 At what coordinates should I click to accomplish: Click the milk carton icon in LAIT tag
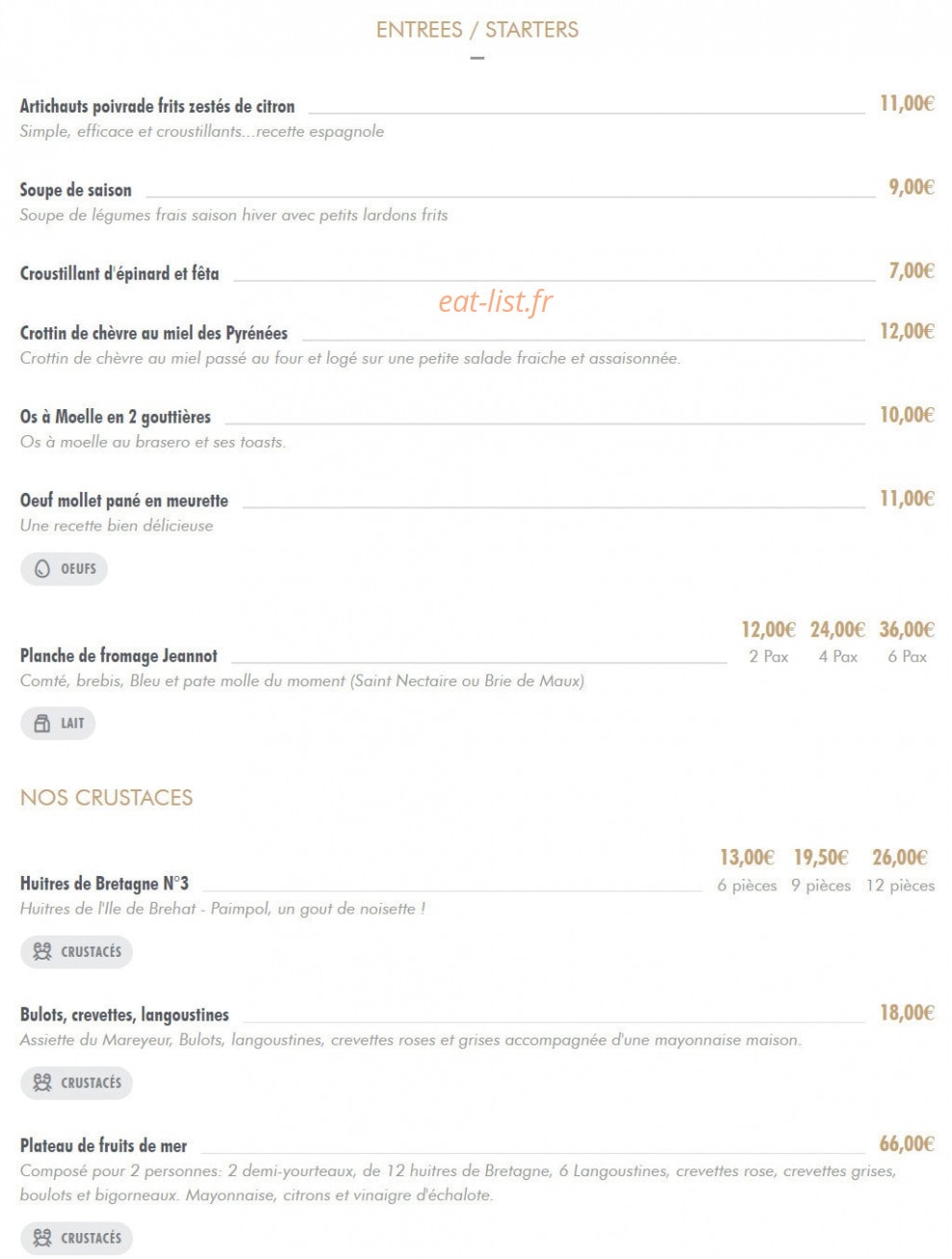42,723
